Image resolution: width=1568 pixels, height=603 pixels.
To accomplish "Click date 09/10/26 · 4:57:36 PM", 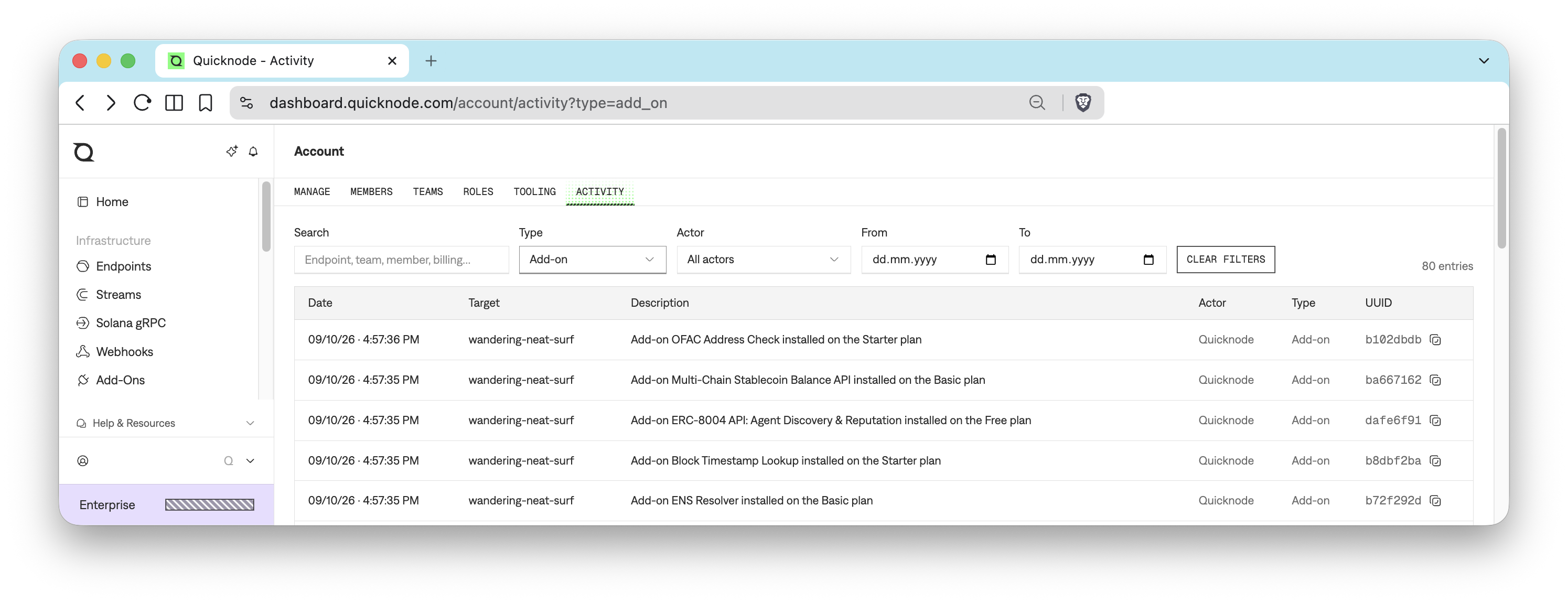I will tap(363, 340).
